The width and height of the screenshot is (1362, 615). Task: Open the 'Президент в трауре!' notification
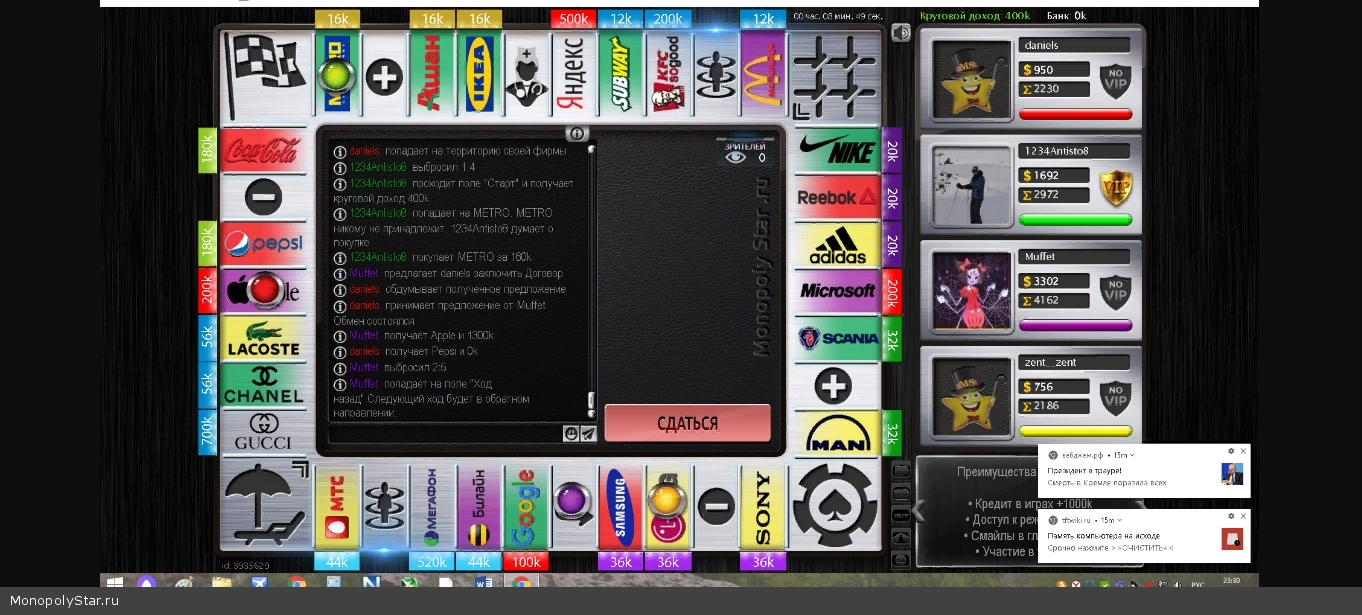pyautogui.click(x=1144, y=472)
